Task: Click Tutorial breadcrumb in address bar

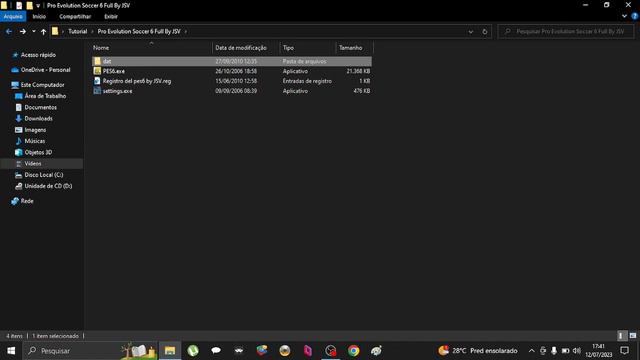Action: [x=78, y=31]
